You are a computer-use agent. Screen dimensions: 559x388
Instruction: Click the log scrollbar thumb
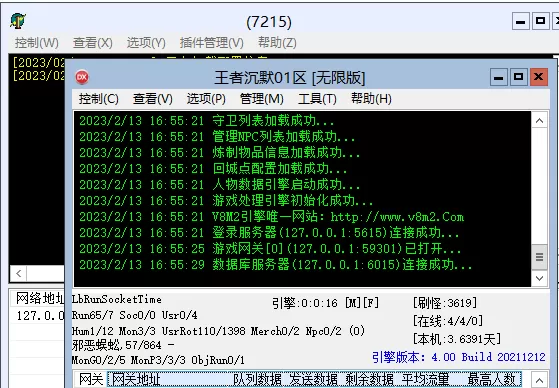point(539,257)
